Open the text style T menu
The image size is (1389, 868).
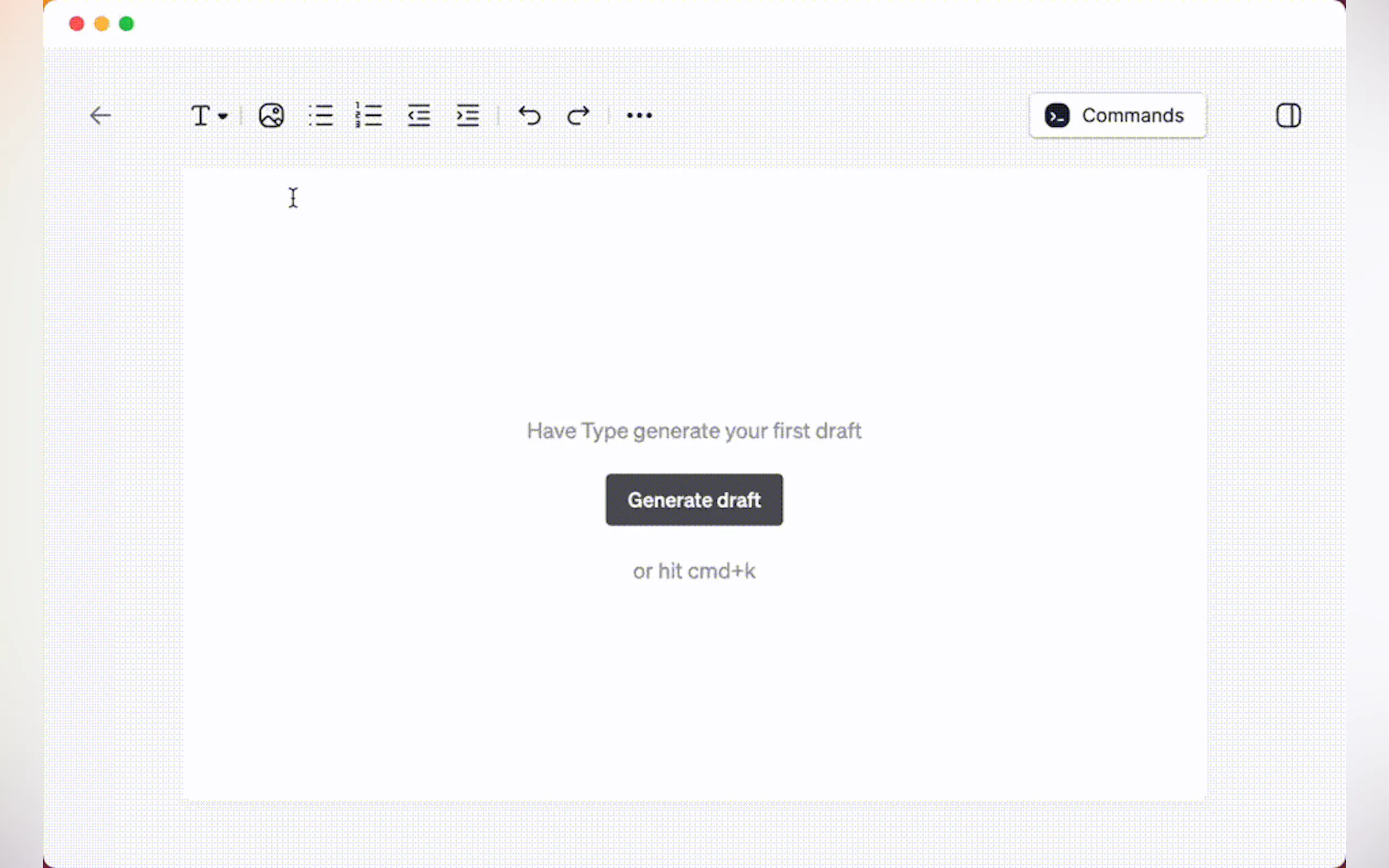pos(200,115)
